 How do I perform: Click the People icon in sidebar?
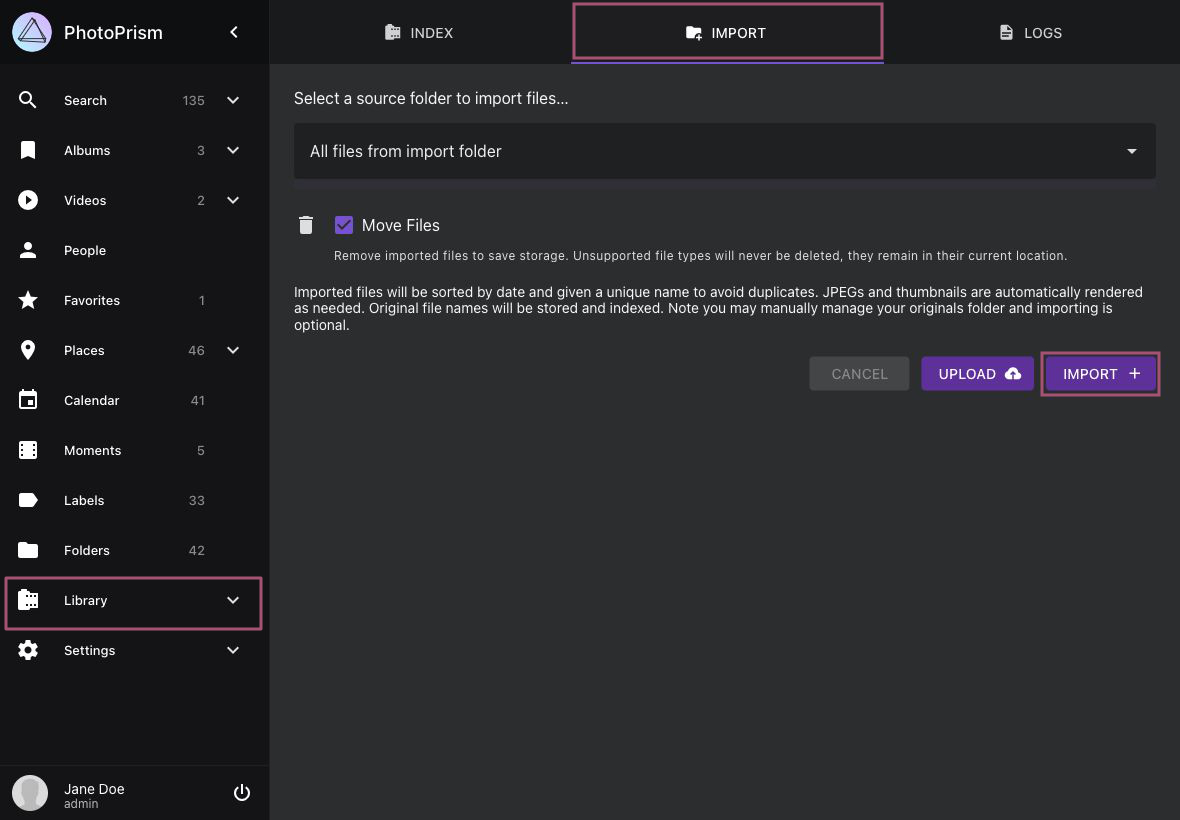tap(27, 249)
